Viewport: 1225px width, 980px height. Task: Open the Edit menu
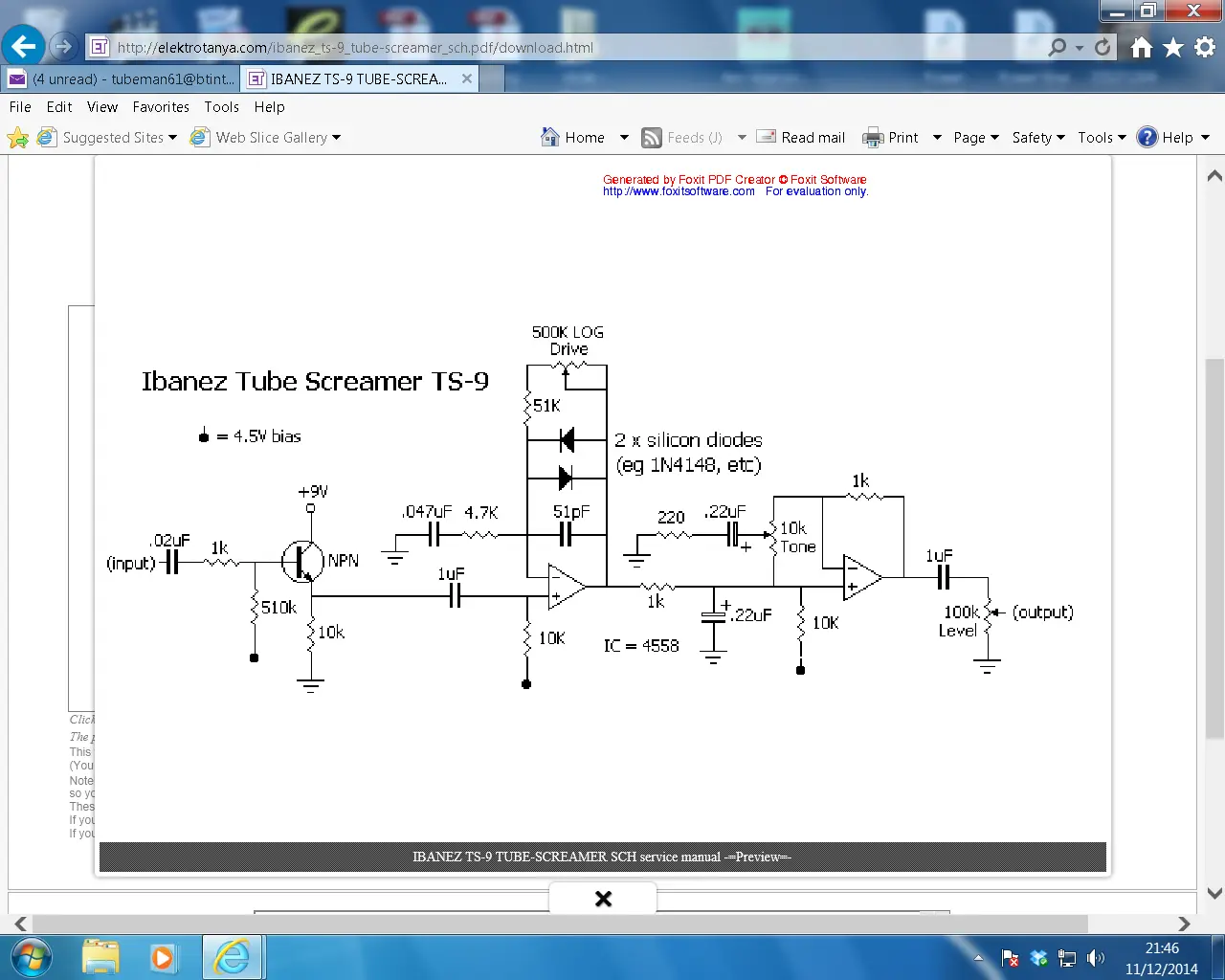(x=59, y=107)
